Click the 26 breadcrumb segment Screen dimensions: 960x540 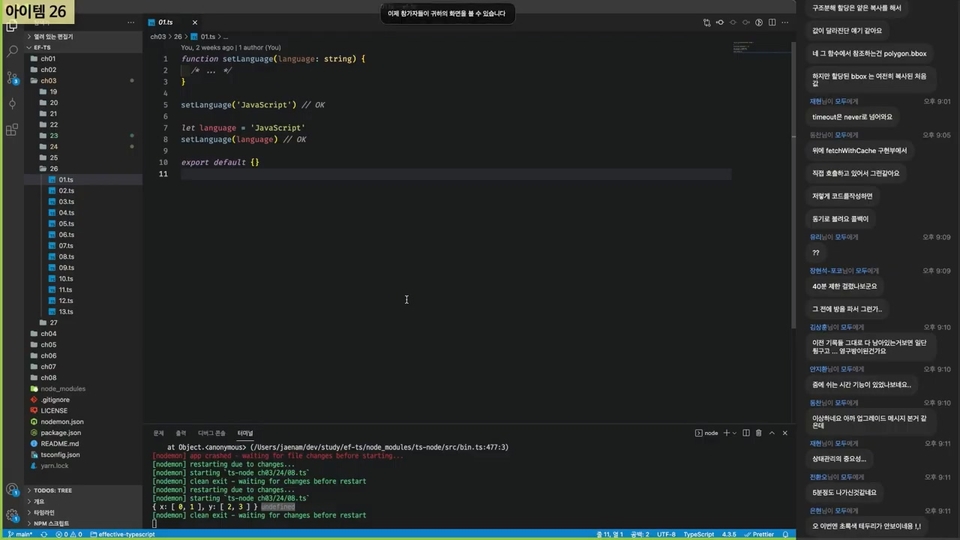tap(178, 37)
